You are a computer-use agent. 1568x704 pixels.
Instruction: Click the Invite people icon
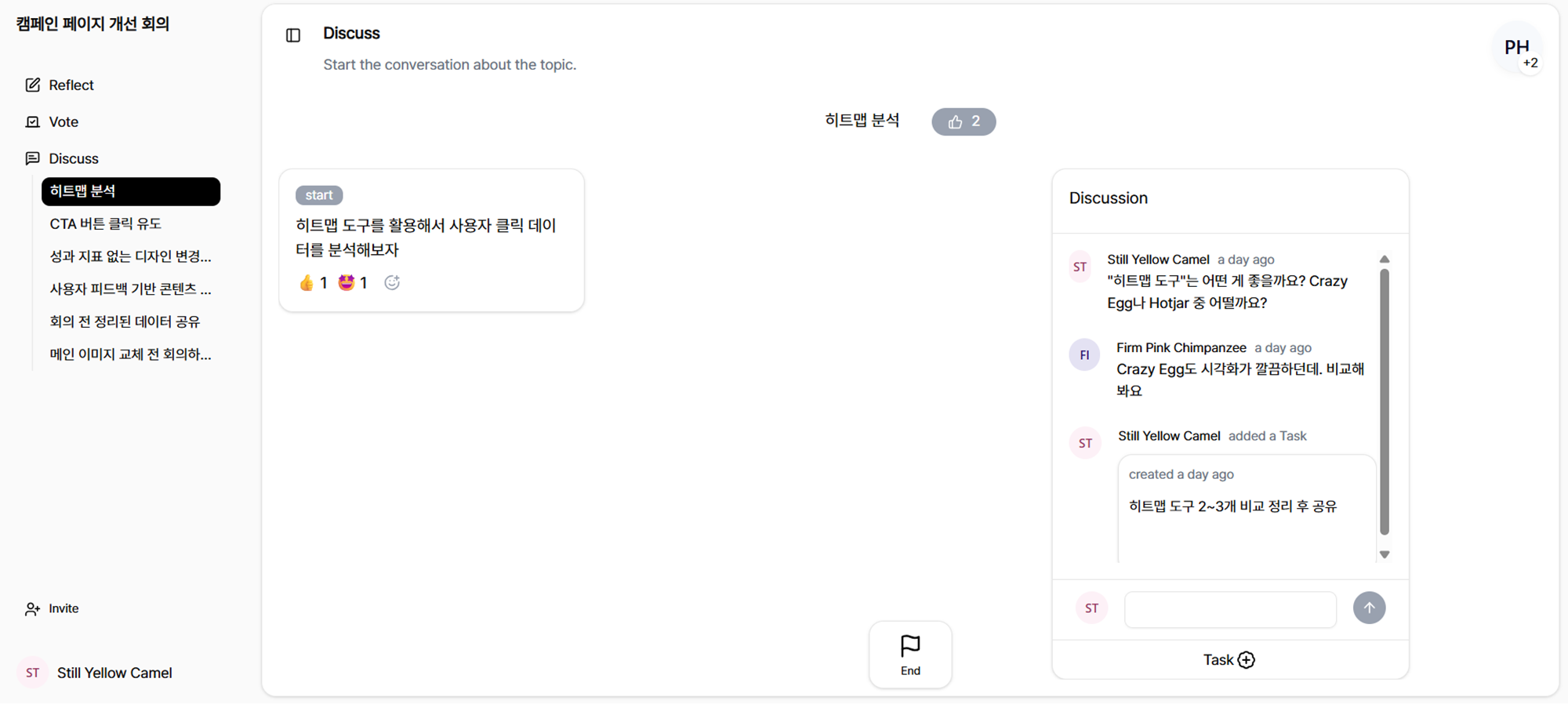32,609
